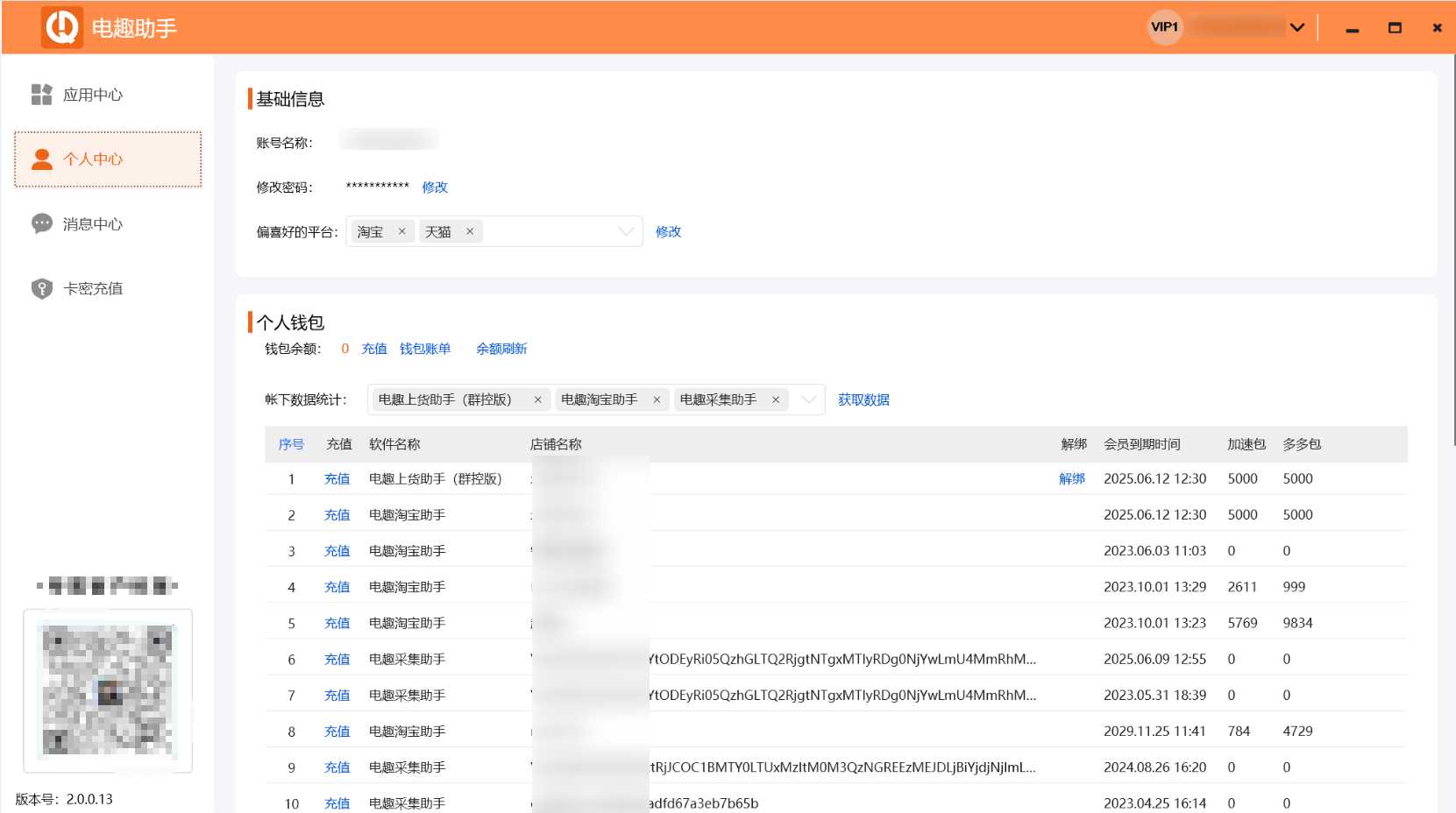This screenshot has width=1456, height=813.
Task: Click the 应用中心 grid icon
Action: (41, 95)
